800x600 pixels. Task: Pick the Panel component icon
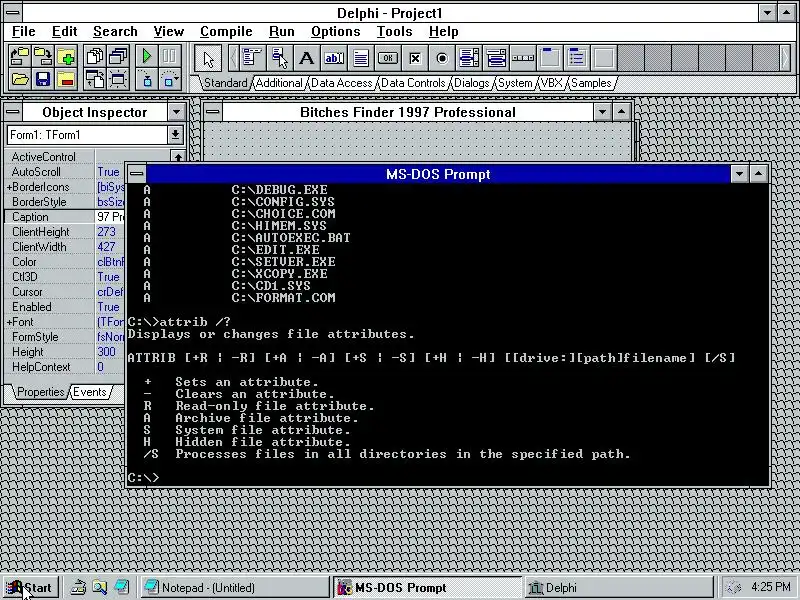(x=604, y=58)
